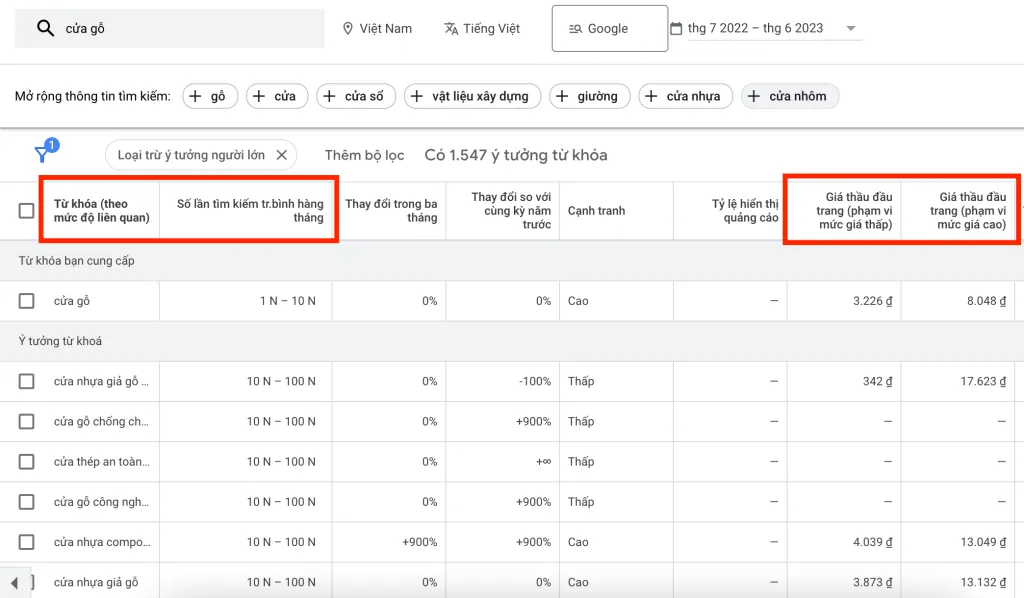Click 'Thêm bộ lọc' to add filter
Screen dimensions: 1024x598
coord(364,155)
